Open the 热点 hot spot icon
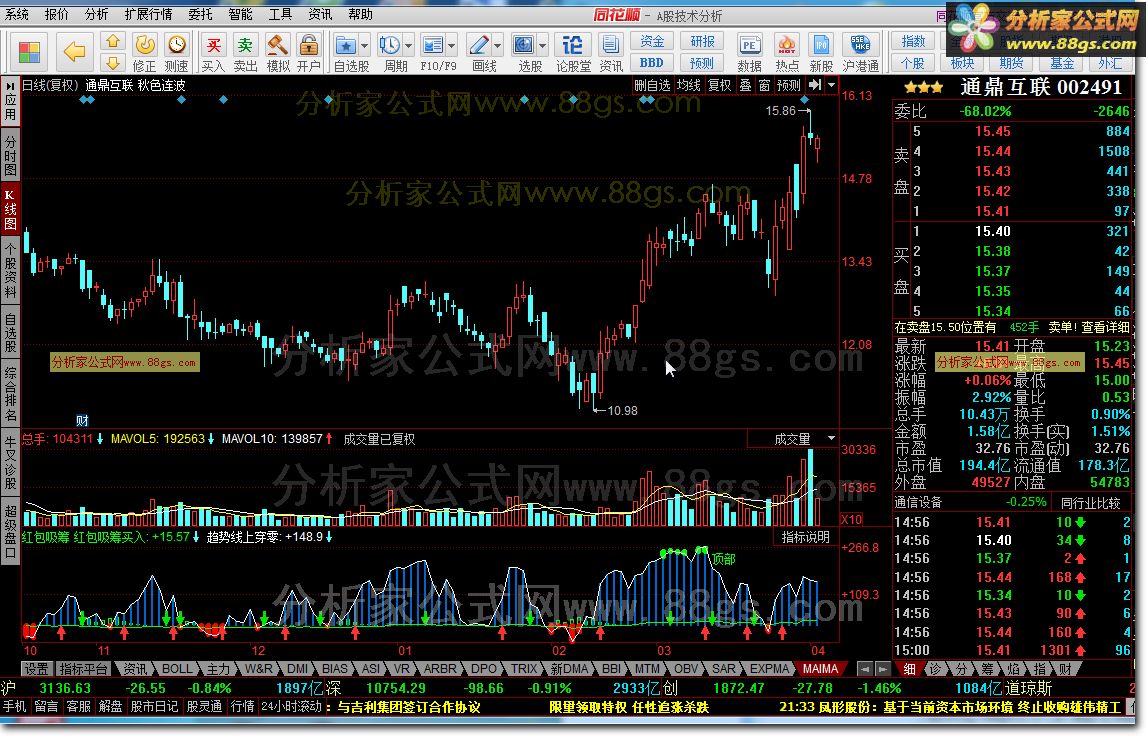 (x=787, y=53)
